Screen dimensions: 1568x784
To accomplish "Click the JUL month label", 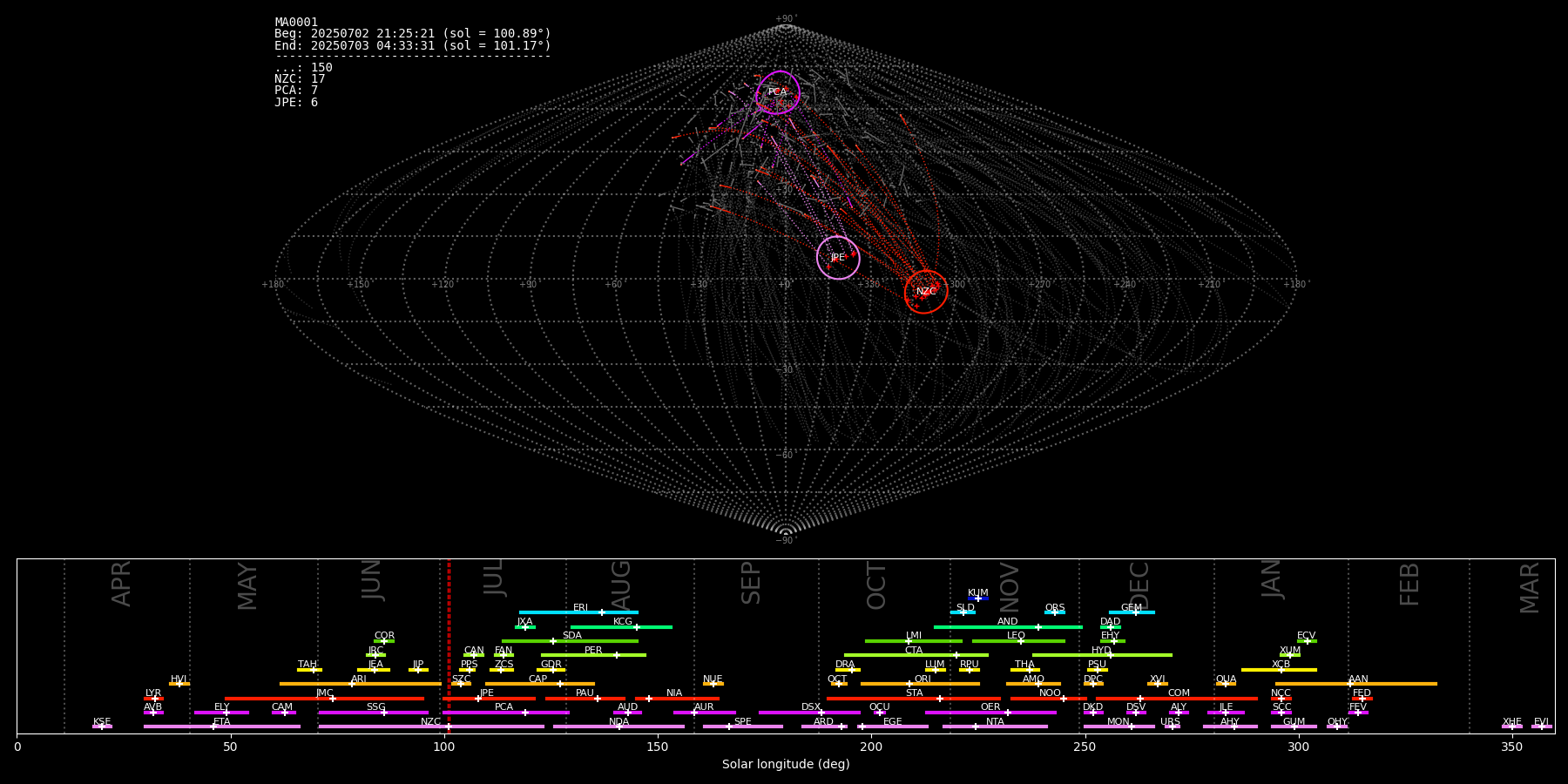I will [x=494, y=578].
